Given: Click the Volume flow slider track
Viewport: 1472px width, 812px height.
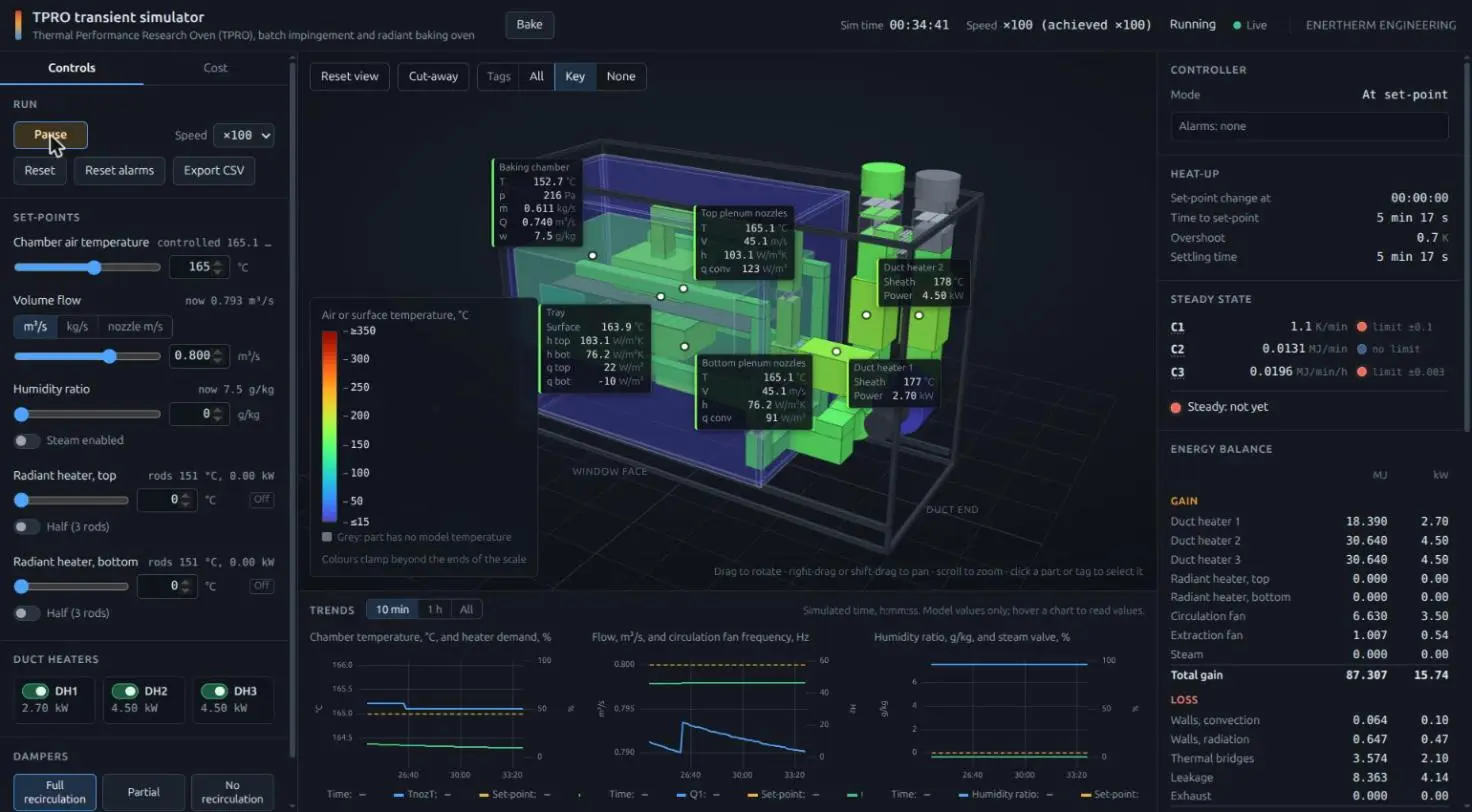Looking at the screenshot, I should tap(87, 357).
